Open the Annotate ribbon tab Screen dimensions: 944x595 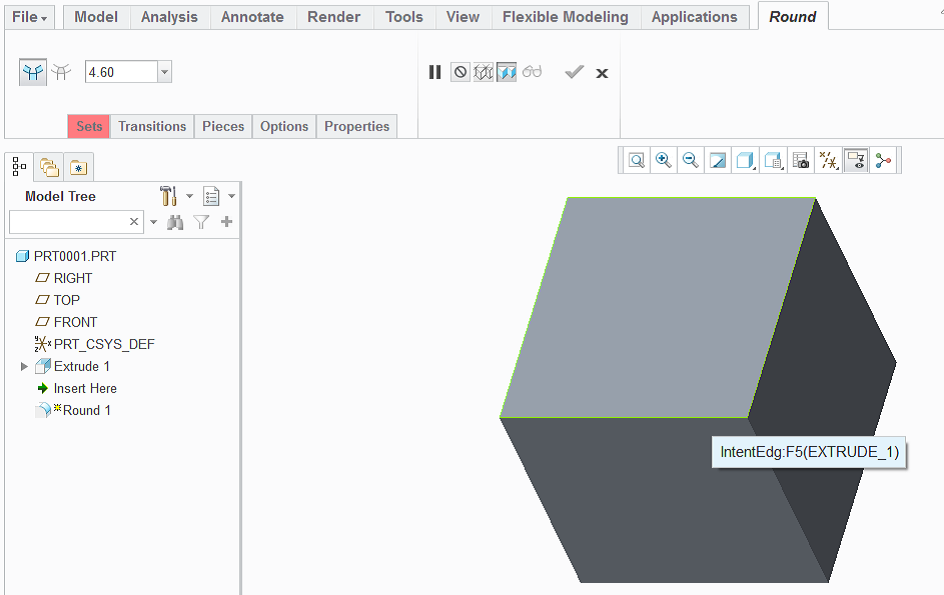point(252,16)
